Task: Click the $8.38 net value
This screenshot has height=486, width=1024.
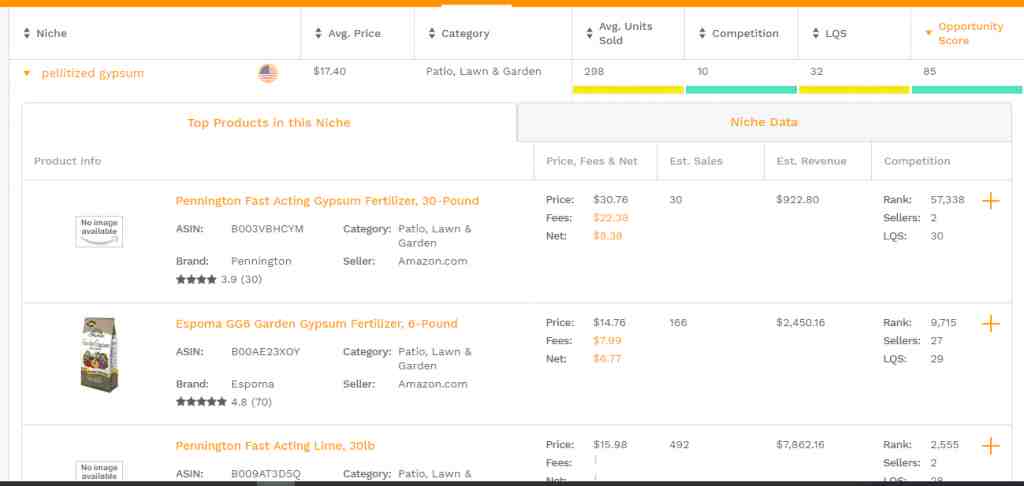Action: pyautogui.click(x=607, y=236)
